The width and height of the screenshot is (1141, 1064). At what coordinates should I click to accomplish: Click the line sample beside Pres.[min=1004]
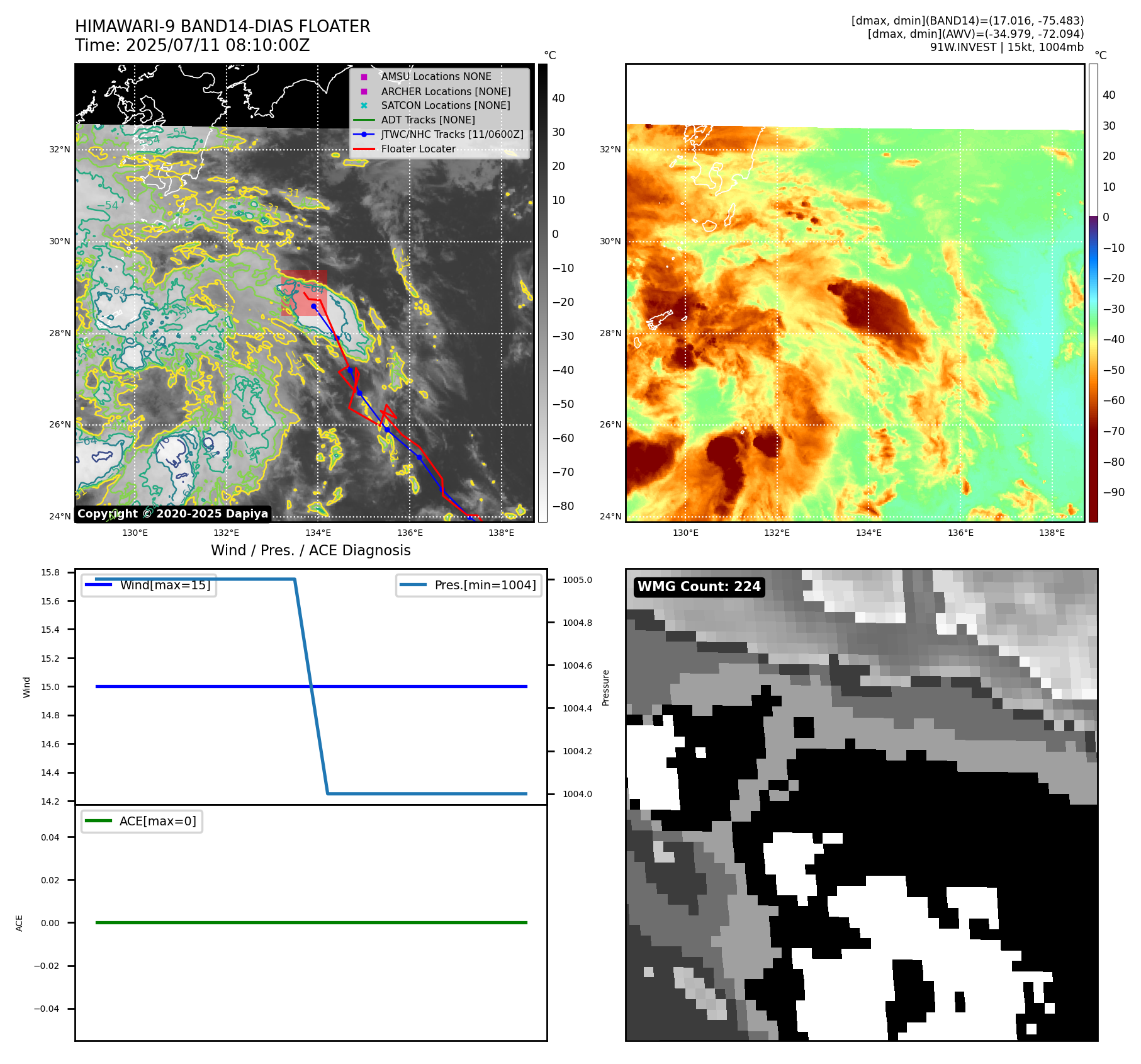tap(413, 585)
